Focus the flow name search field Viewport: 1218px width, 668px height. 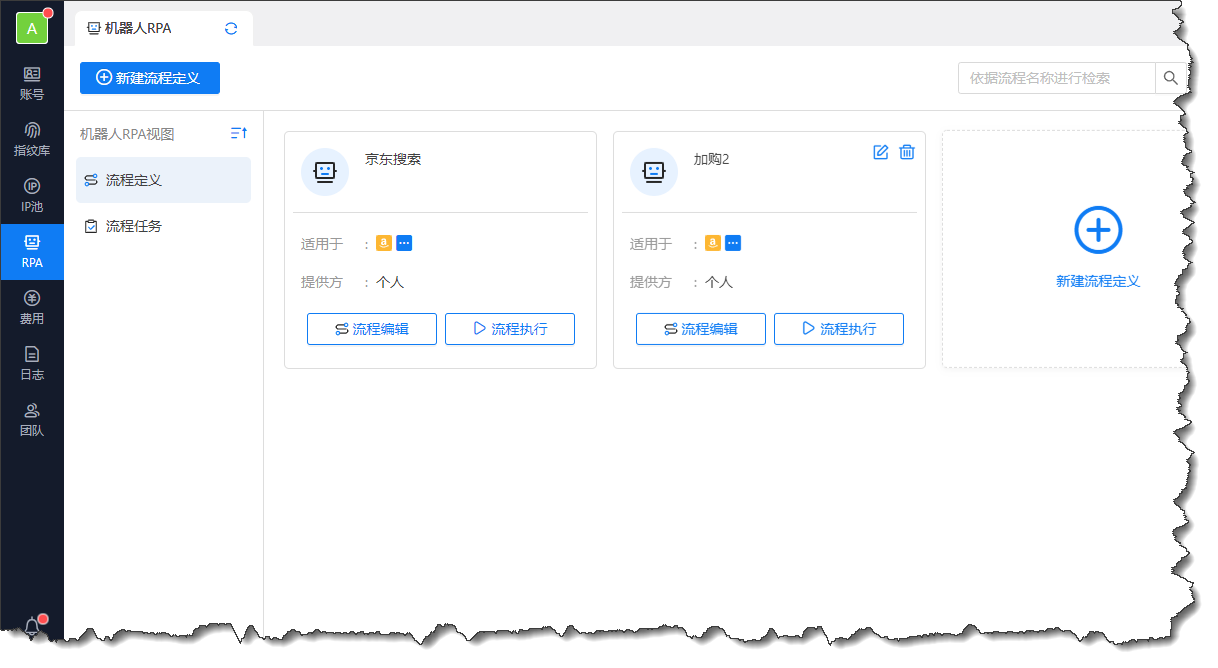point(1056,78)
